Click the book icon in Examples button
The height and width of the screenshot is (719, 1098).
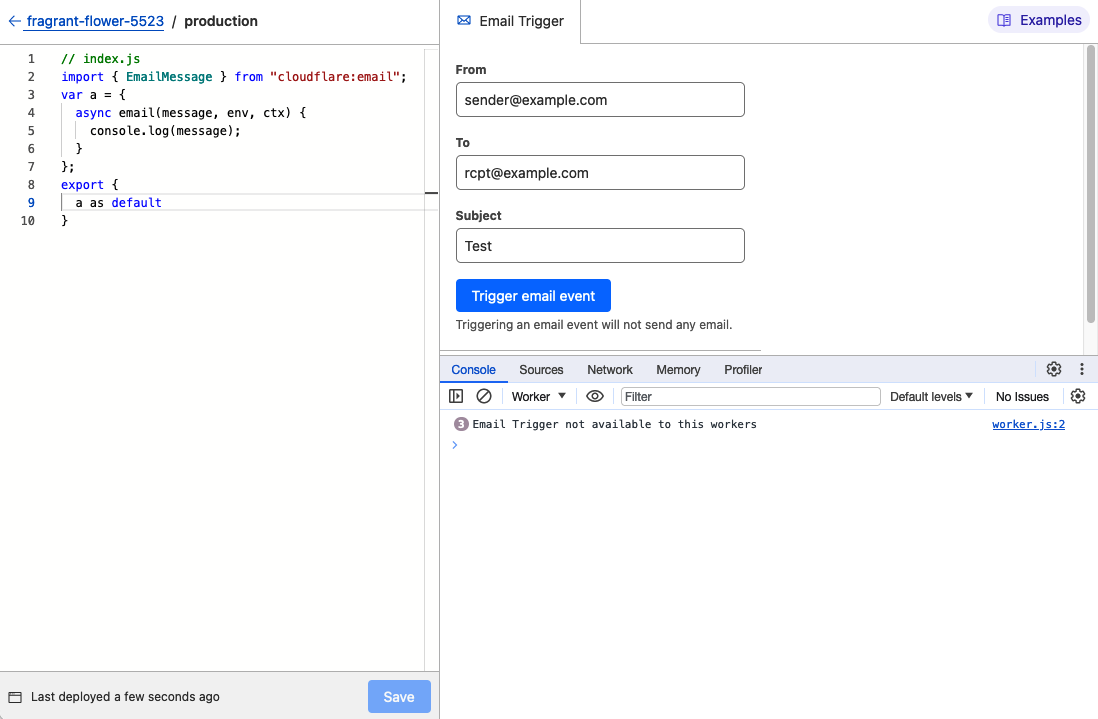(1004, 20)
